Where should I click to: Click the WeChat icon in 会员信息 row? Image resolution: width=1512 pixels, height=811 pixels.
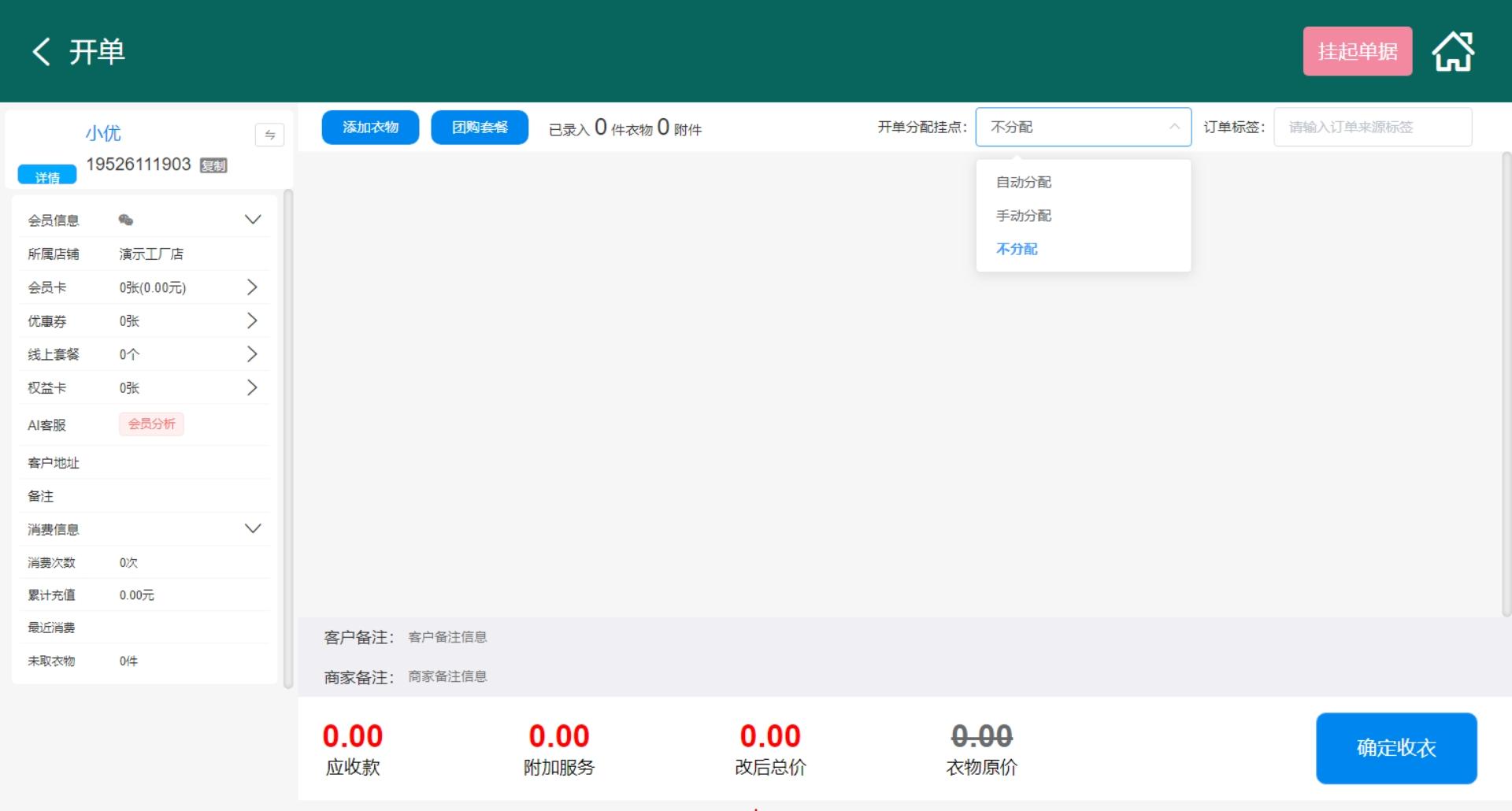click(x=126, y=220)
